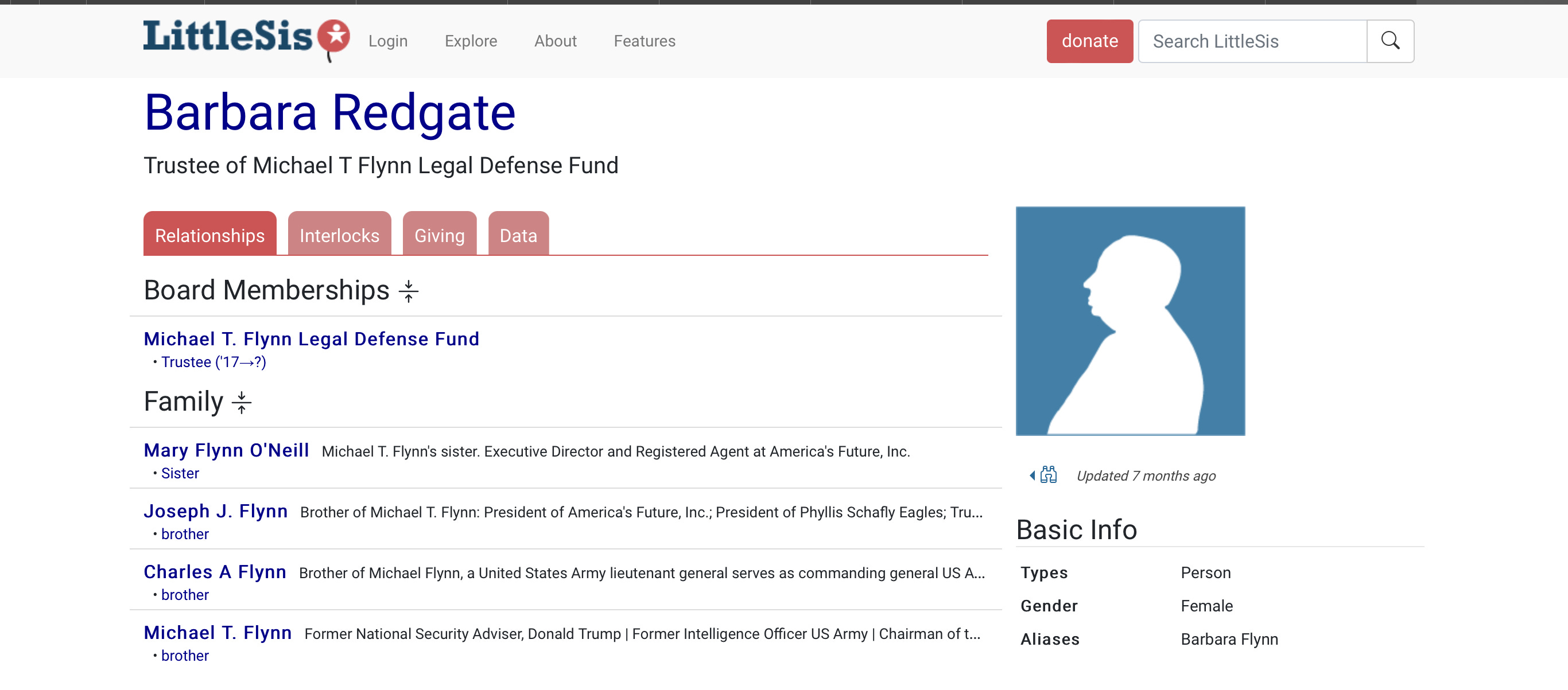
Task: Click the brother link under Joseph J. Flynn
Action: click(x=184, y=533)
